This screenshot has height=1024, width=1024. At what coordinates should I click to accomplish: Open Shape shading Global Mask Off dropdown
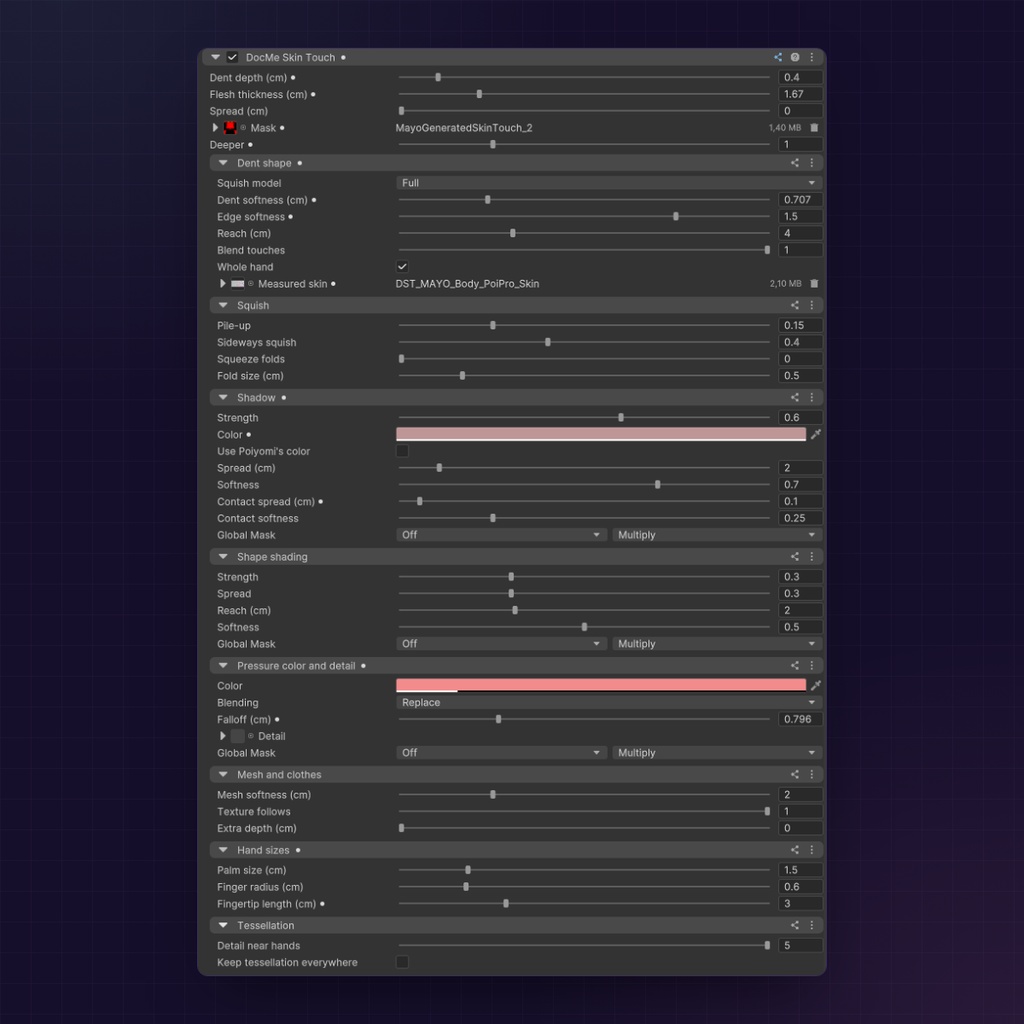tap(501, 644)
